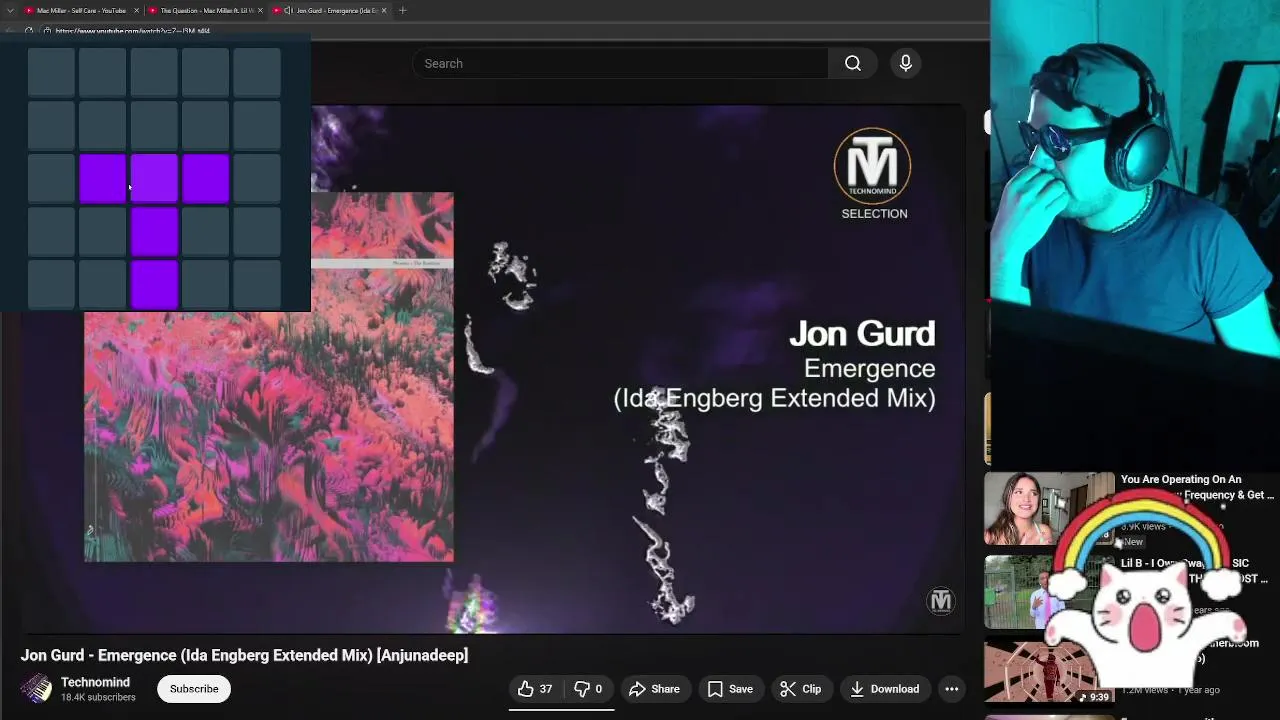Screen dimensions: 1280x720
Task: Close The Question - Mac Miller tab
Action: [x=261, y=10]
